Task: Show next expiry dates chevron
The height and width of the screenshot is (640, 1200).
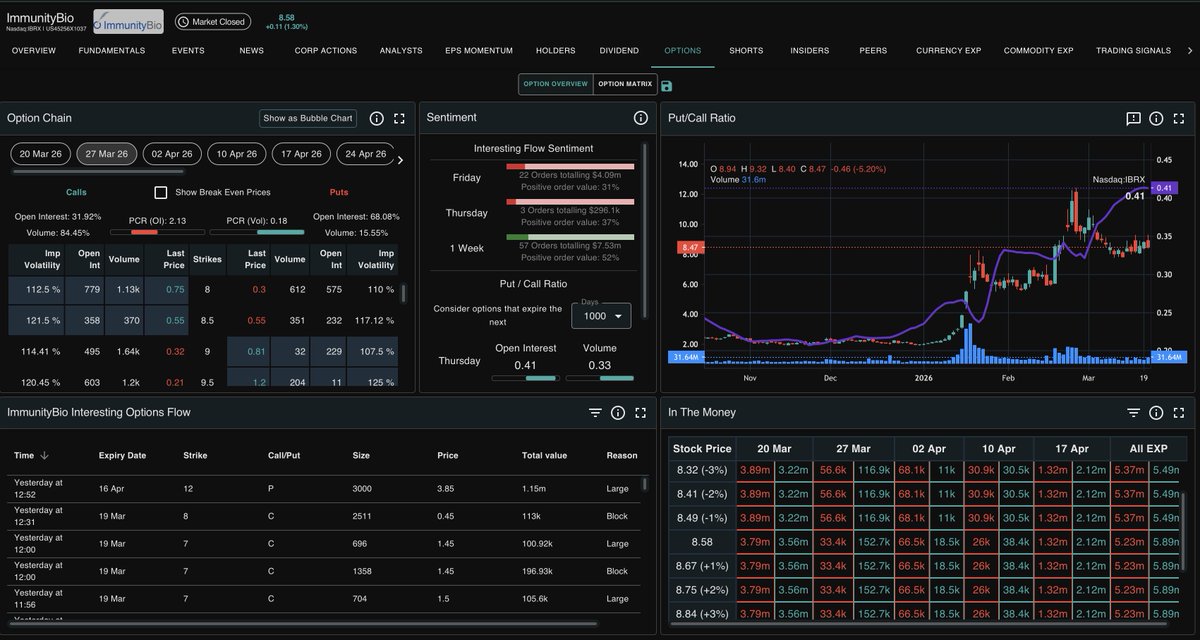Action: pos(400,159)
